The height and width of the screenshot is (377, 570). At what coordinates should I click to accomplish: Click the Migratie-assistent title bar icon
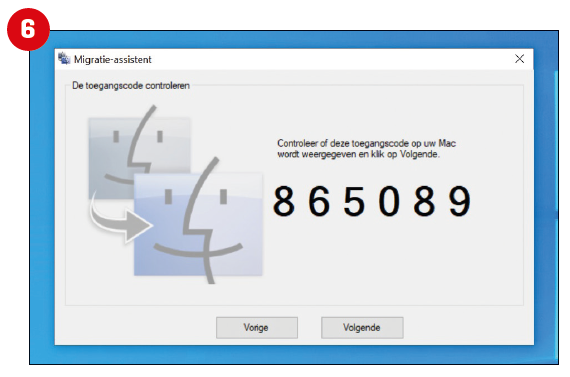click(x=64, y=59)
